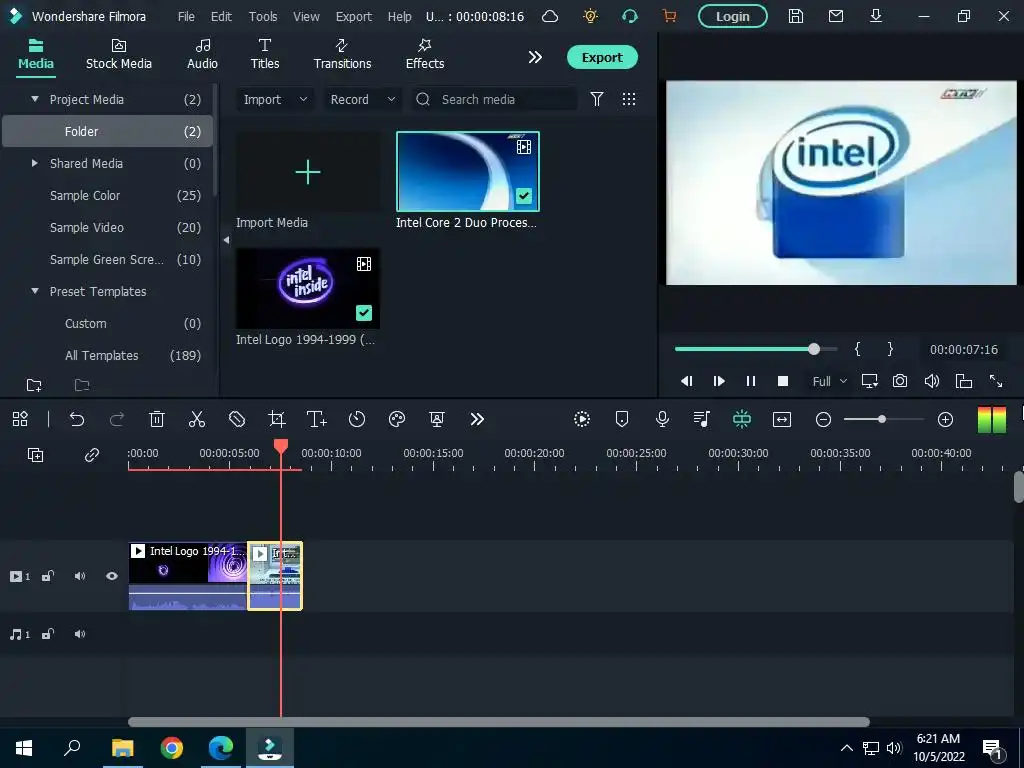Click Import Media plus tile
1024x768 pixels.
tap(308, 172)
